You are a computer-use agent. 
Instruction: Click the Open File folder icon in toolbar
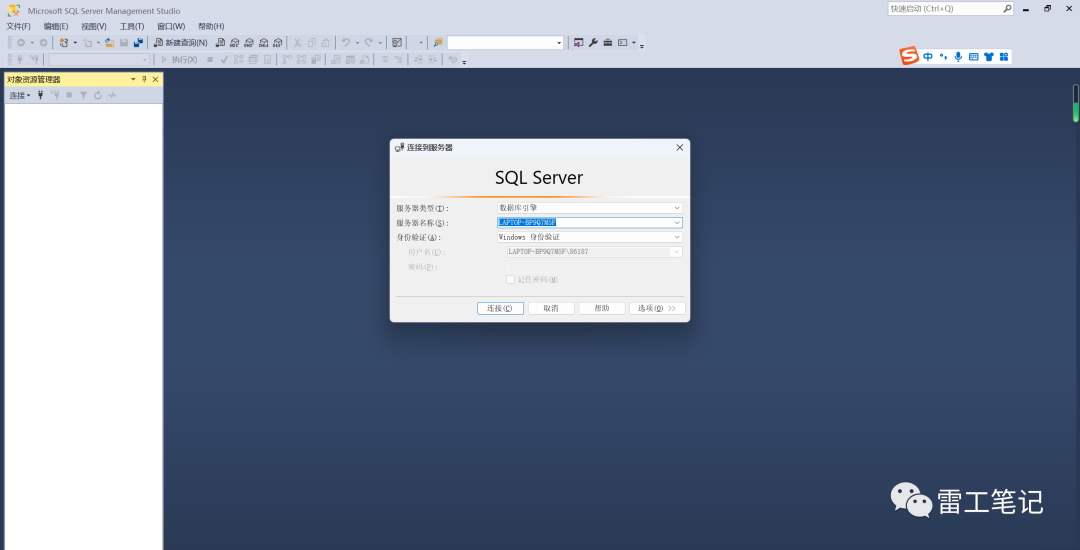pyautogui.click(x=110, y=43)
